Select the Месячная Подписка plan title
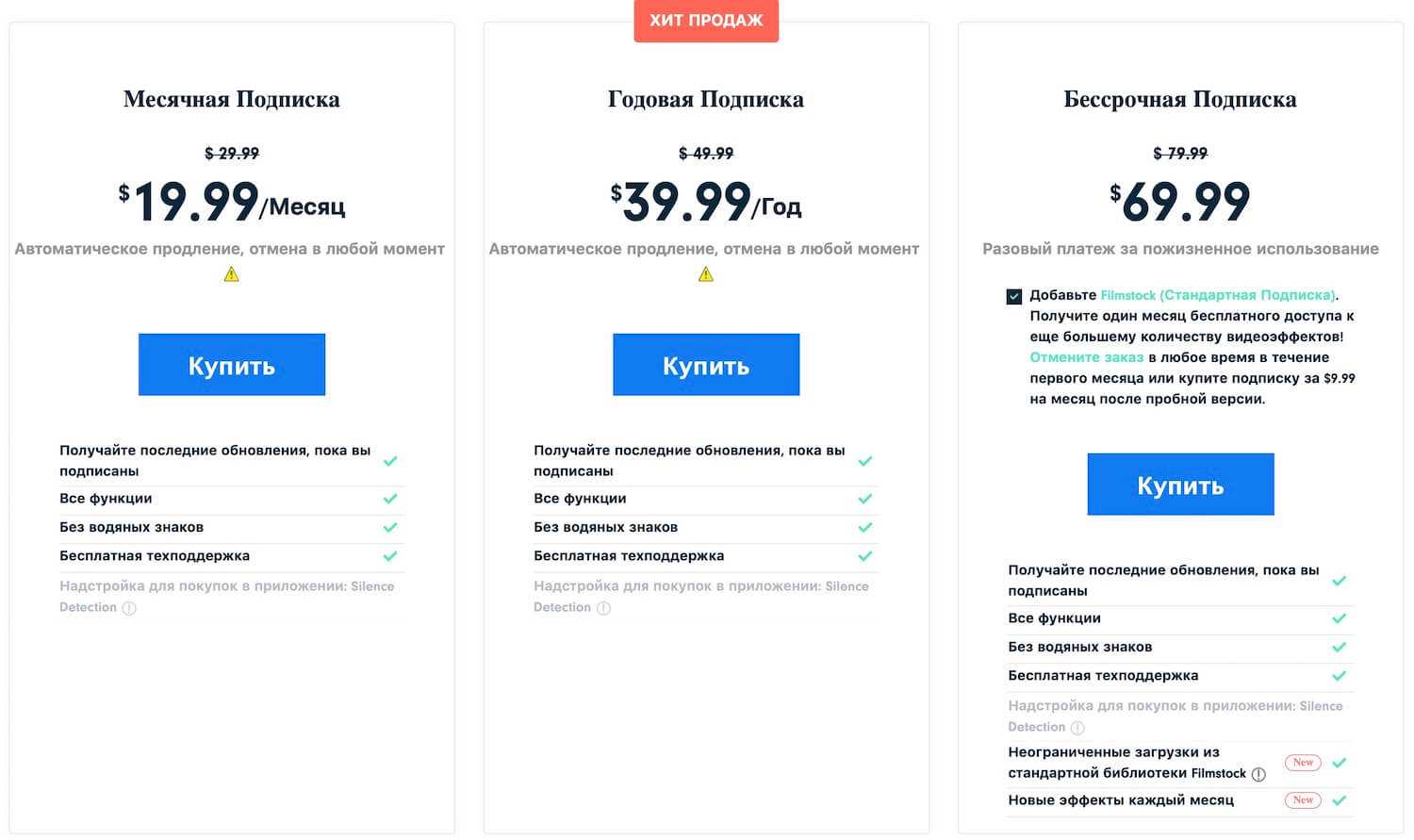Image resolution: width=1414 pixels, height=840 pixels. (232, 99)
